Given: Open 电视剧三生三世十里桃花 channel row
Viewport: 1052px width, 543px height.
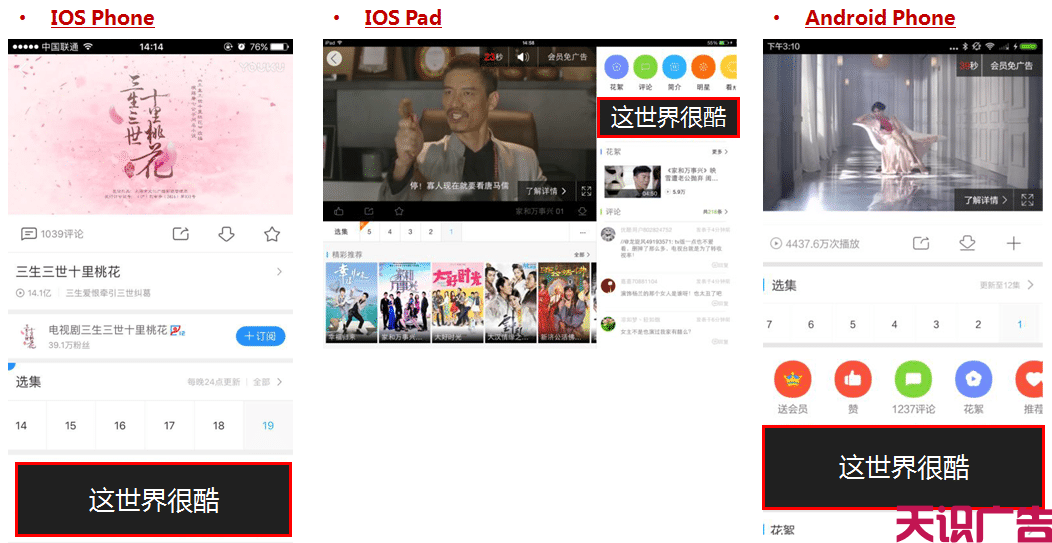Looking at the screenshot, I should point(150,336).
